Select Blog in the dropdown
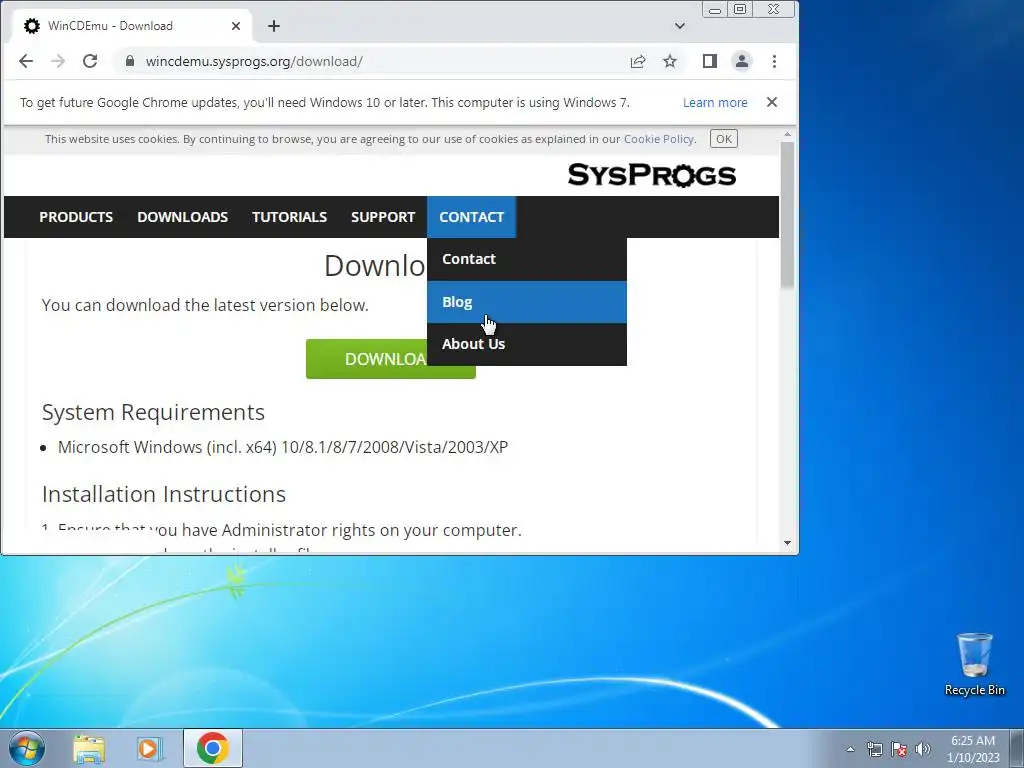This screenshot has width=1024, height=768. (x=526, y=302)
